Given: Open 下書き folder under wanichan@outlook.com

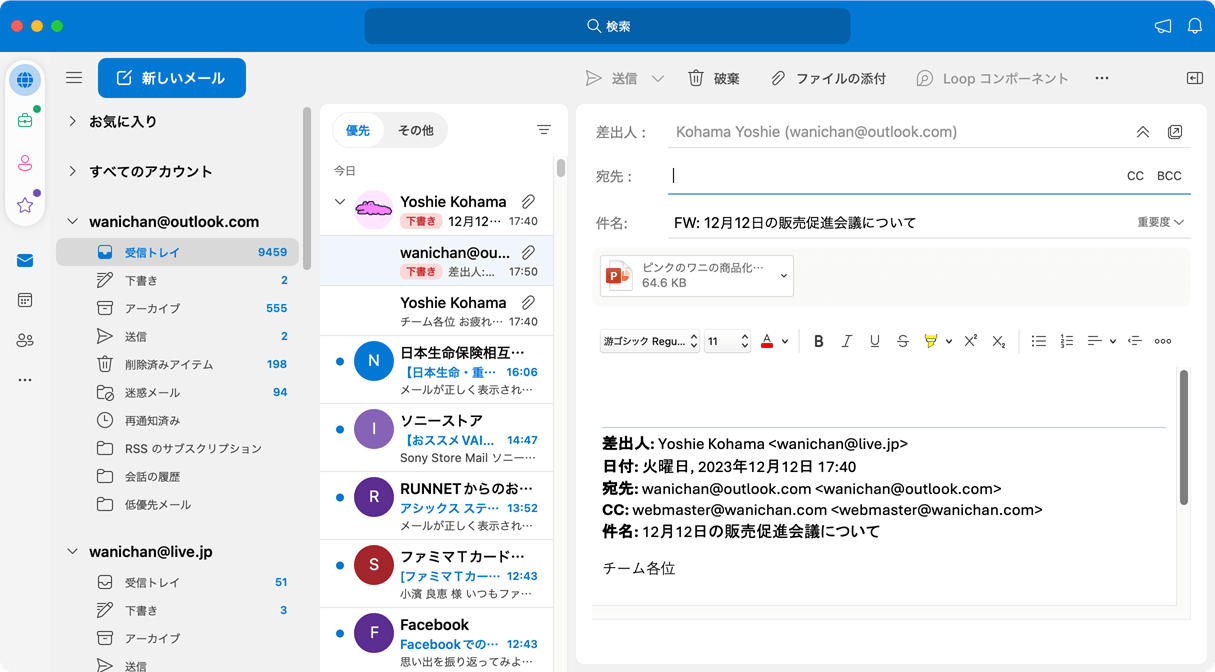Looking at the screenshot, I should [x=177, y=280].
